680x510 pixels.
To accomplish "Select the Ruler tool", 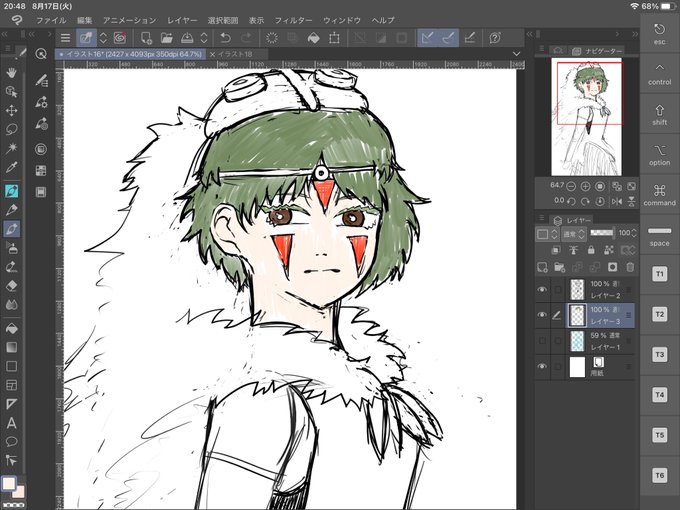I will tap(11, 404).
